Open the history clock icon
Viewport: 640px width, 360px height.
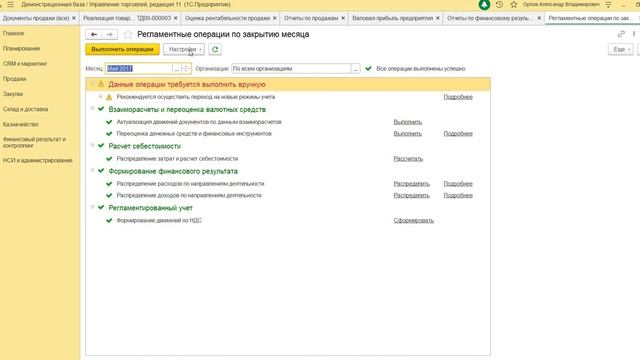[499, 4]
